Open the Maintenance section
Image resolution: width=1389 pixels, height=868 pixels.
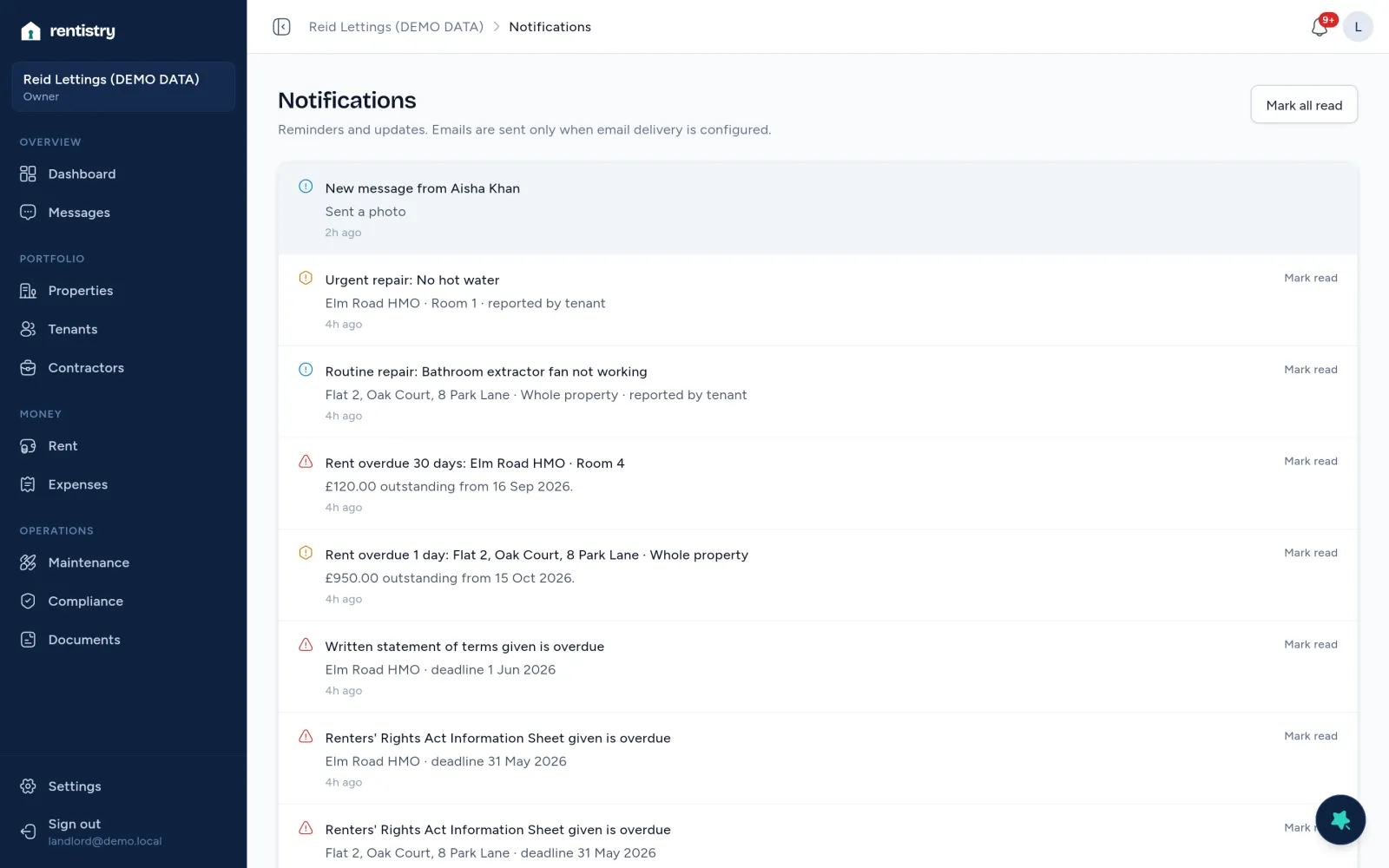coord(123,562)
